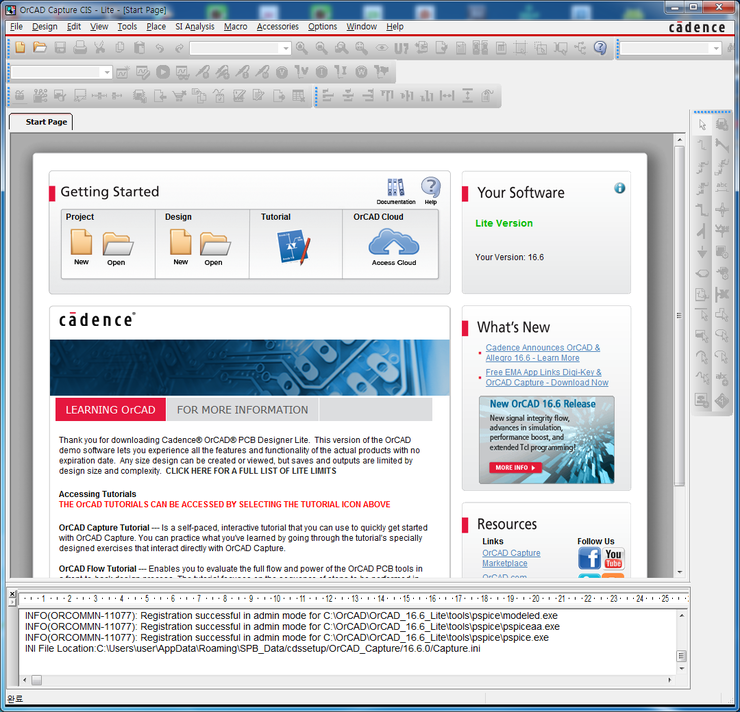
Task: Open the Place menu
Action: pyautogui.click(x=156, y=26)
